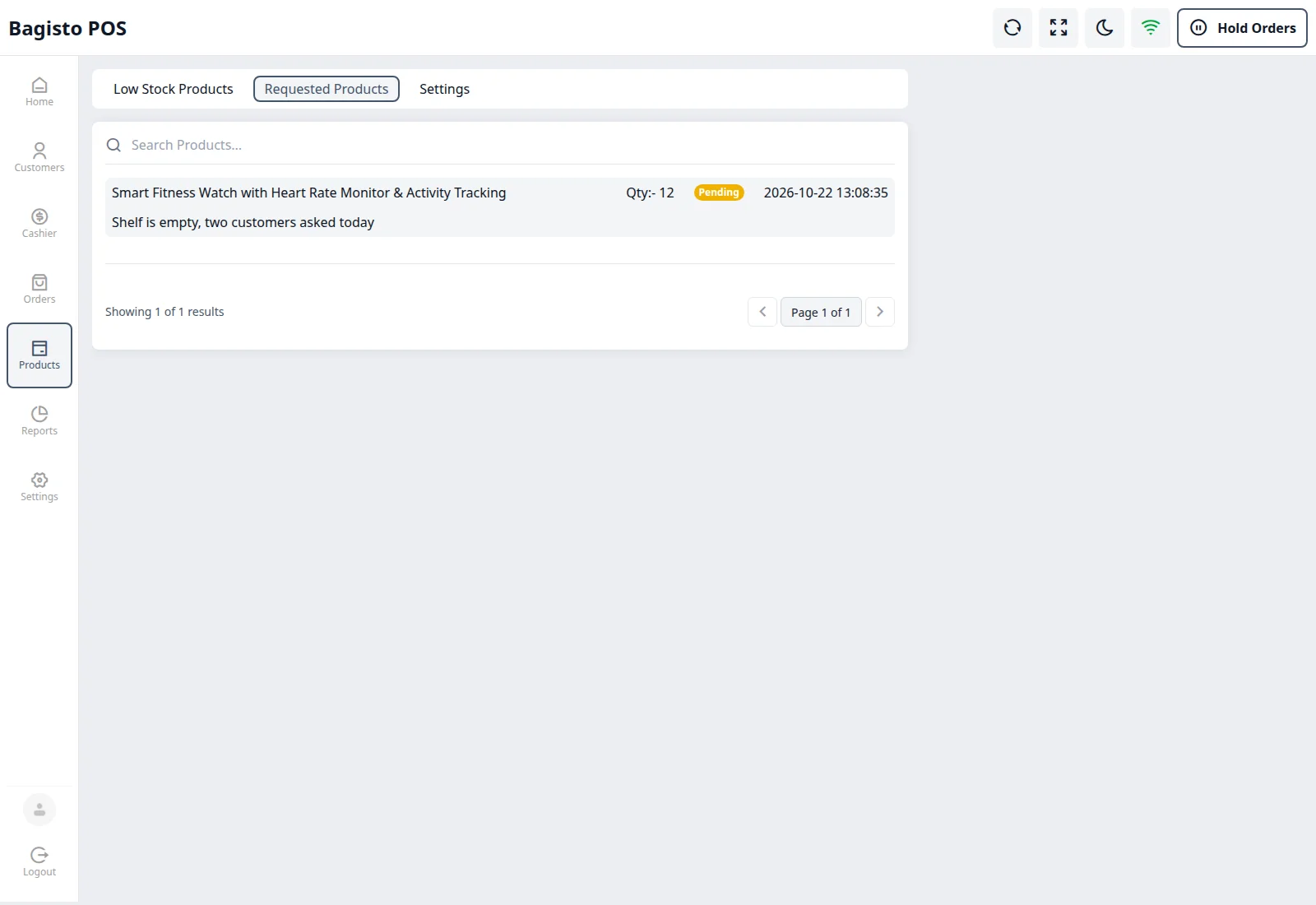
Task: Click the Qty:- 12 value
Action: pyautogui.click(x=650, y=193)
